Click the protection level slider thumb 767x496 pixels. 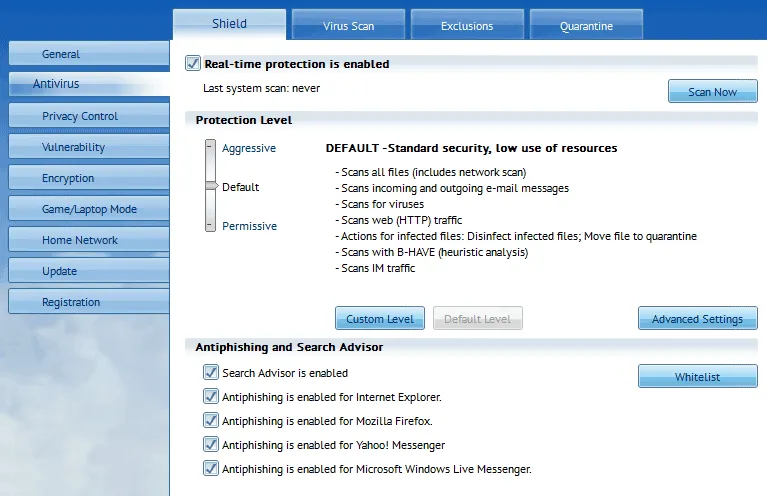point(211,186)
